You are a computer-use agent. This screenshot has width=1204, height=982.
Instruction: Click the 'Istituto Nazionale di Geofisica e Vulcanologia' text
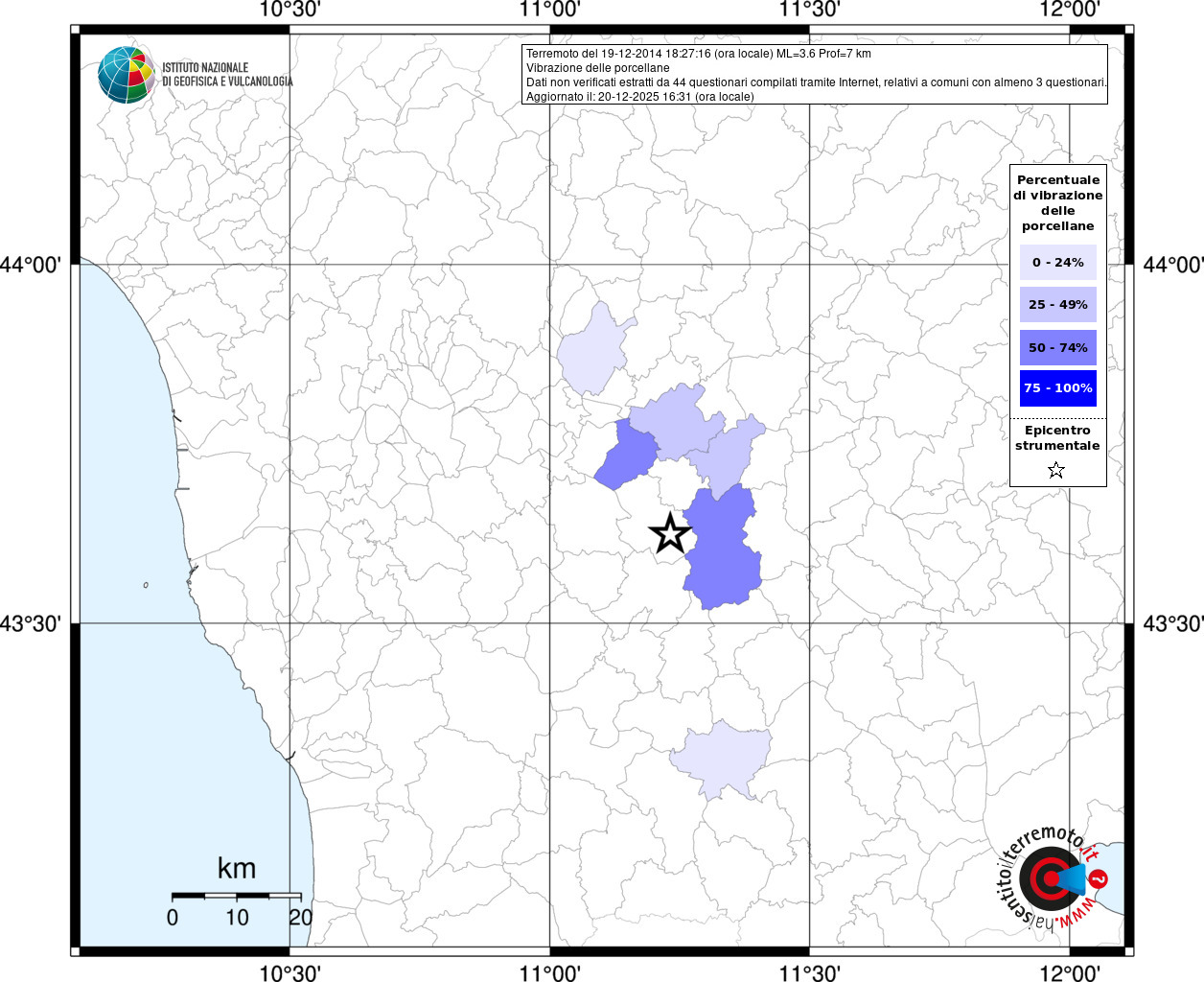tap(227, 75)
